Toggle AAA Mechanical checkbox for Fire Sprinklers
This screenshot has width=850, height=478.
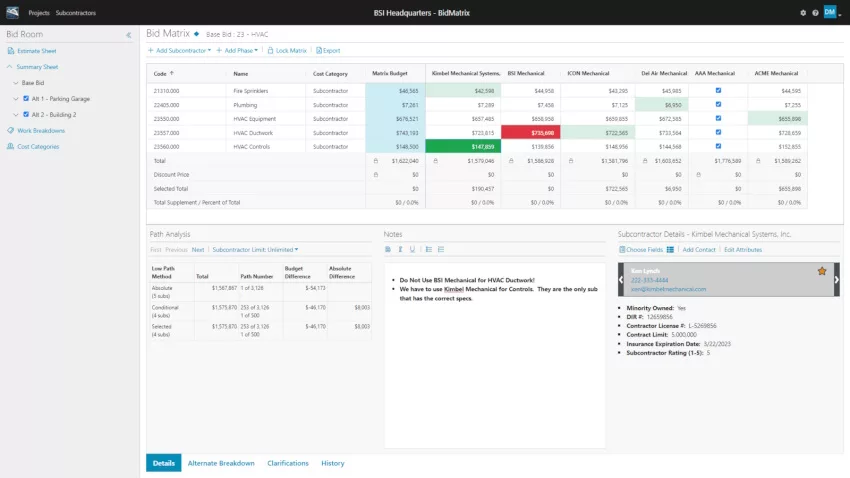[x=718, y=91]
